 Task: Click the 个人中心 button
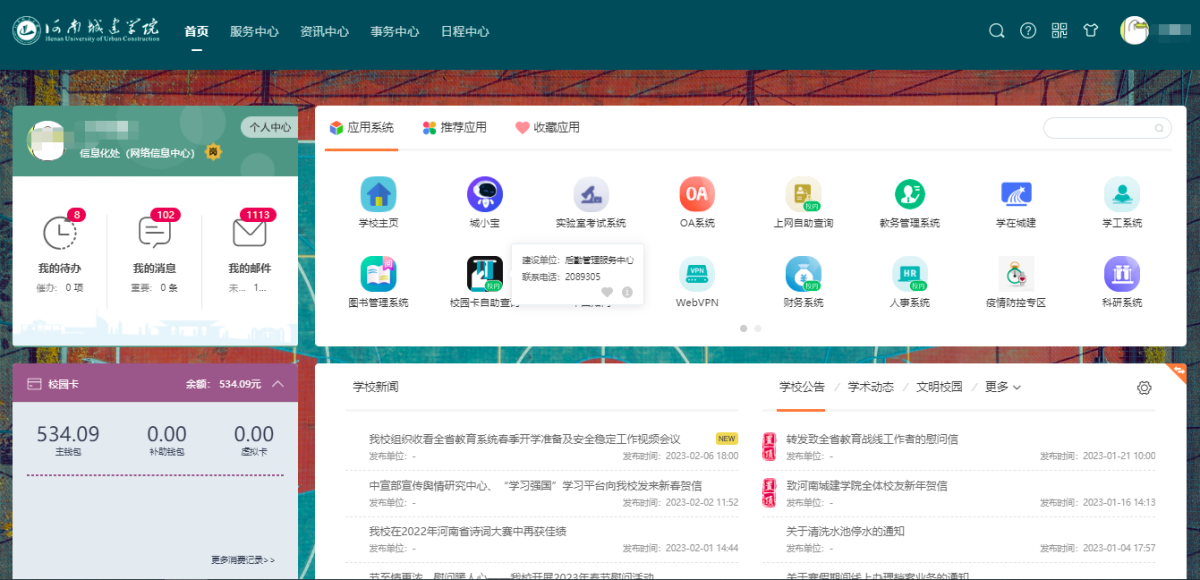click(269, 127)
